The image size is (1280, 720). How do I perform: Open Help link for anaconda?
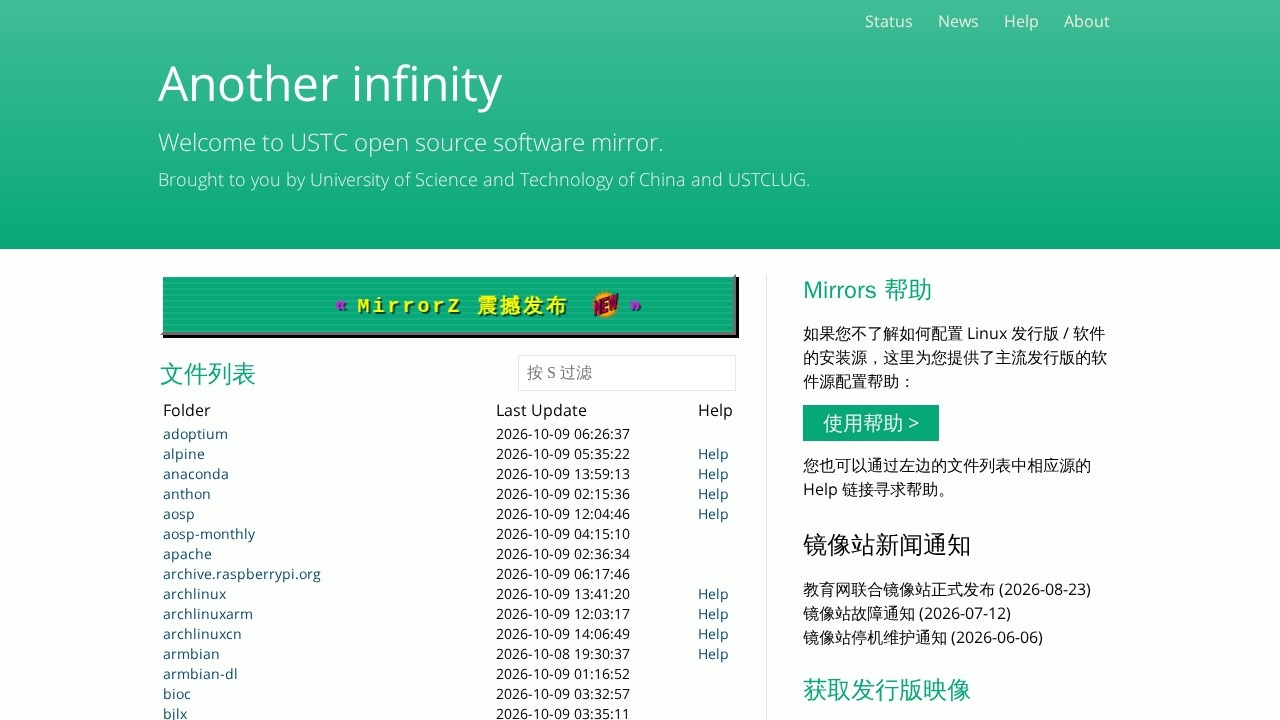click(x=713, y=474)
